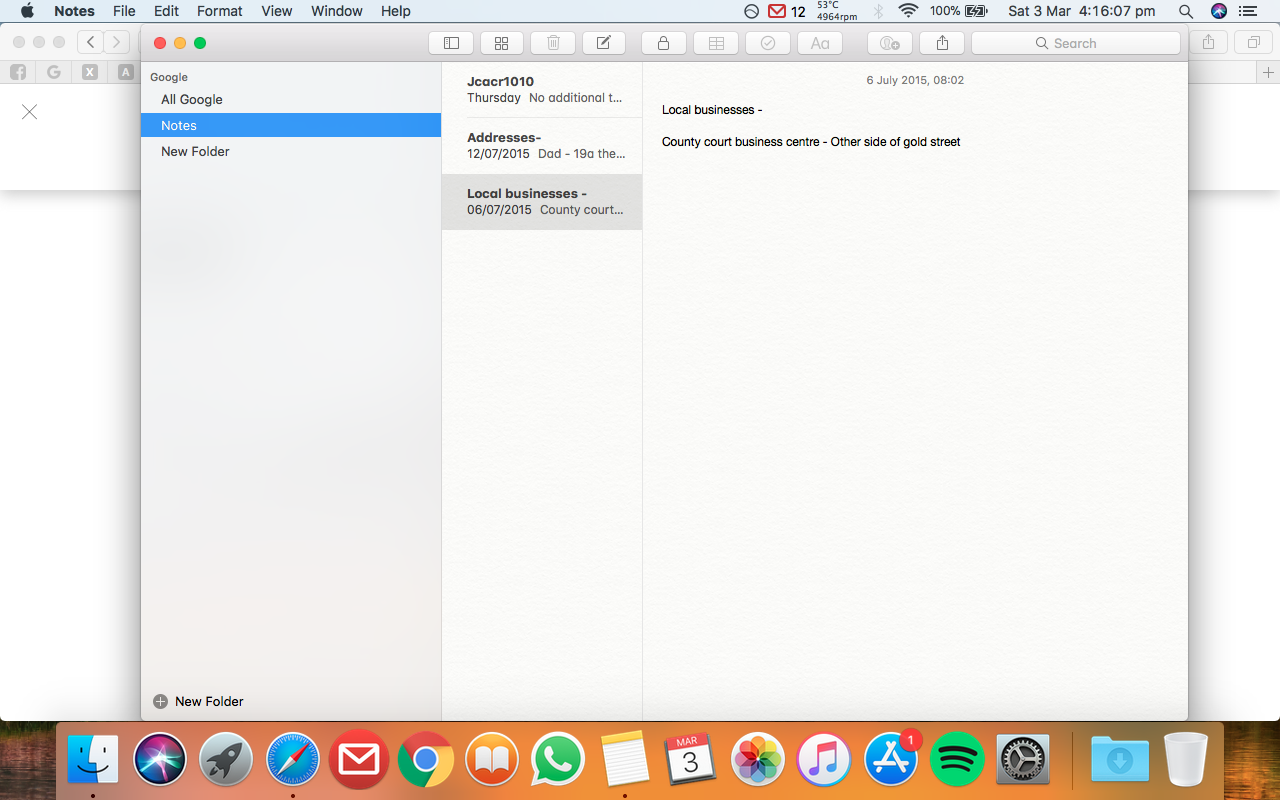Click Safari's share button behind Notes

[x=1209, y=42]
